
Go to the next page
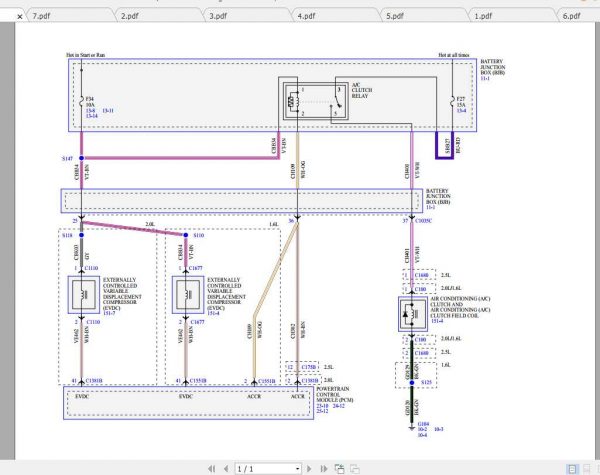click(309, 468)
